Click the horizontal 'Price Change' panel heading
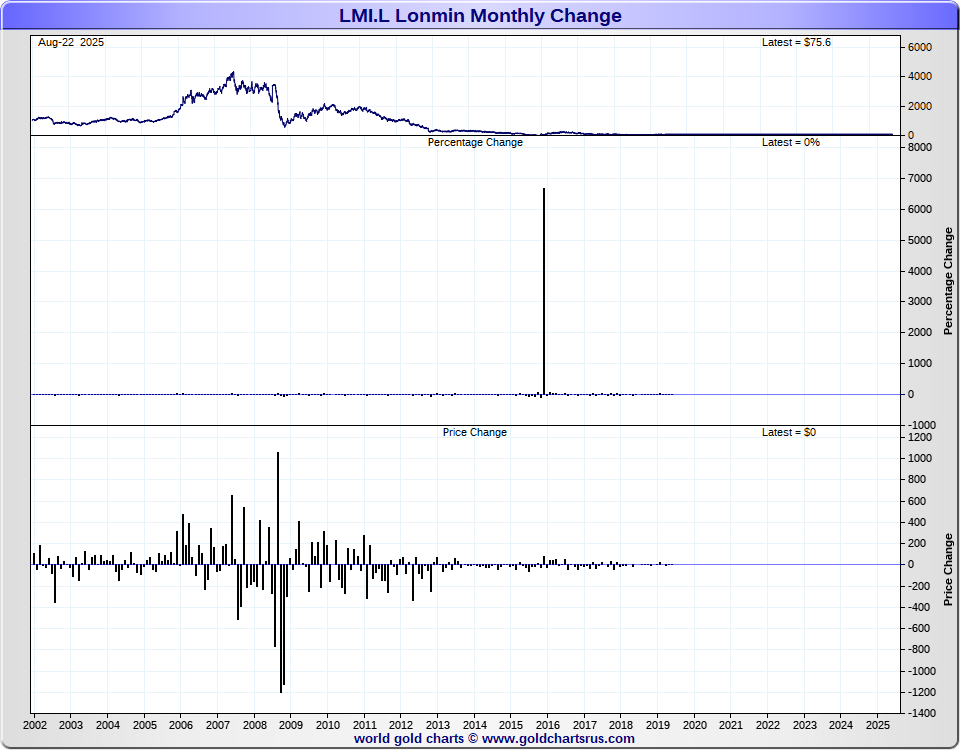The width and height of the screenshot is (960, 750). (x=474, y=432)
